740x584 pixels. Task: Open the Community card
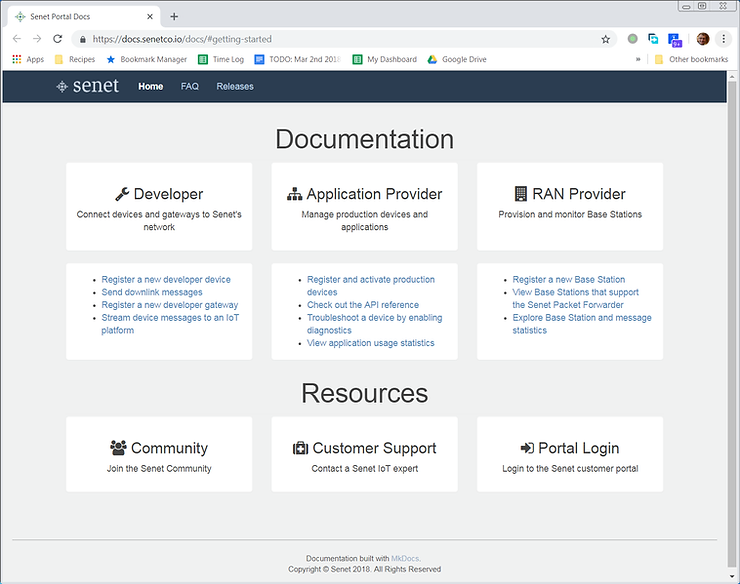[x=159, y=454]
